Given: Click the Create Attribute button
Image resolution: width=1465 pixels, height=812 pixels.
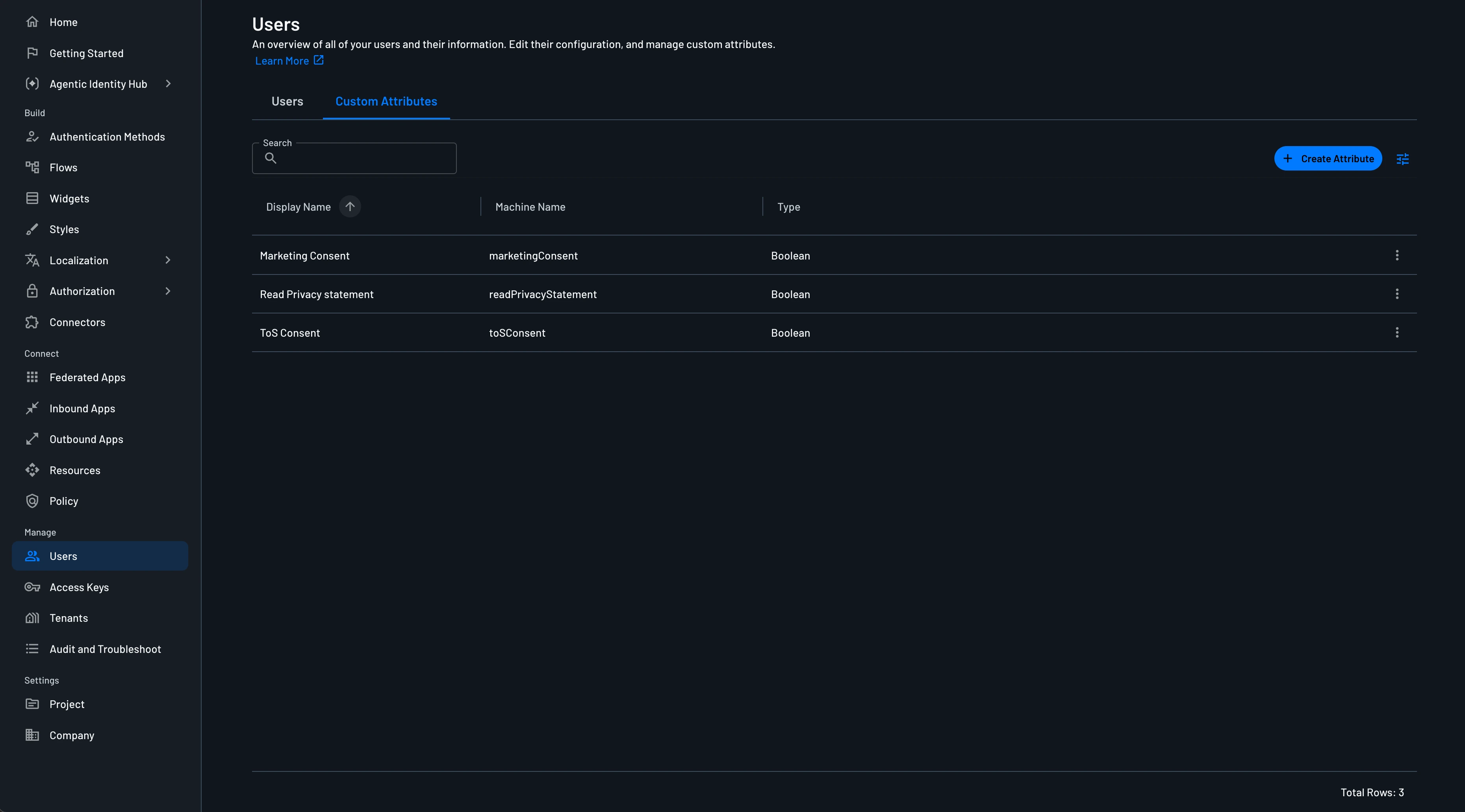Looking at the screenshot, I should point(1328,159).
